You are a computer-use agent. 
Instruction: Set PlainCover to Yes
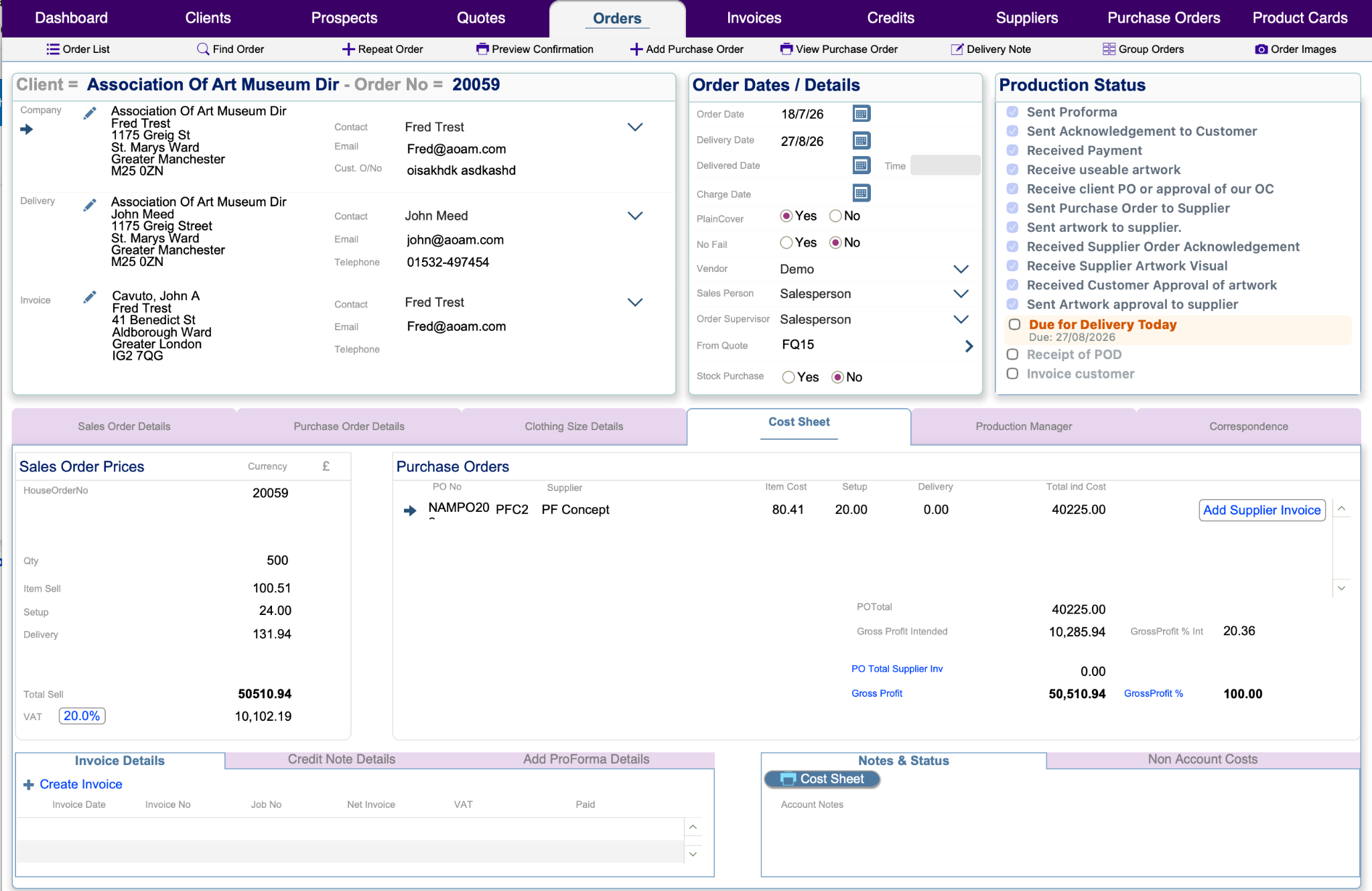click(786, 216)
